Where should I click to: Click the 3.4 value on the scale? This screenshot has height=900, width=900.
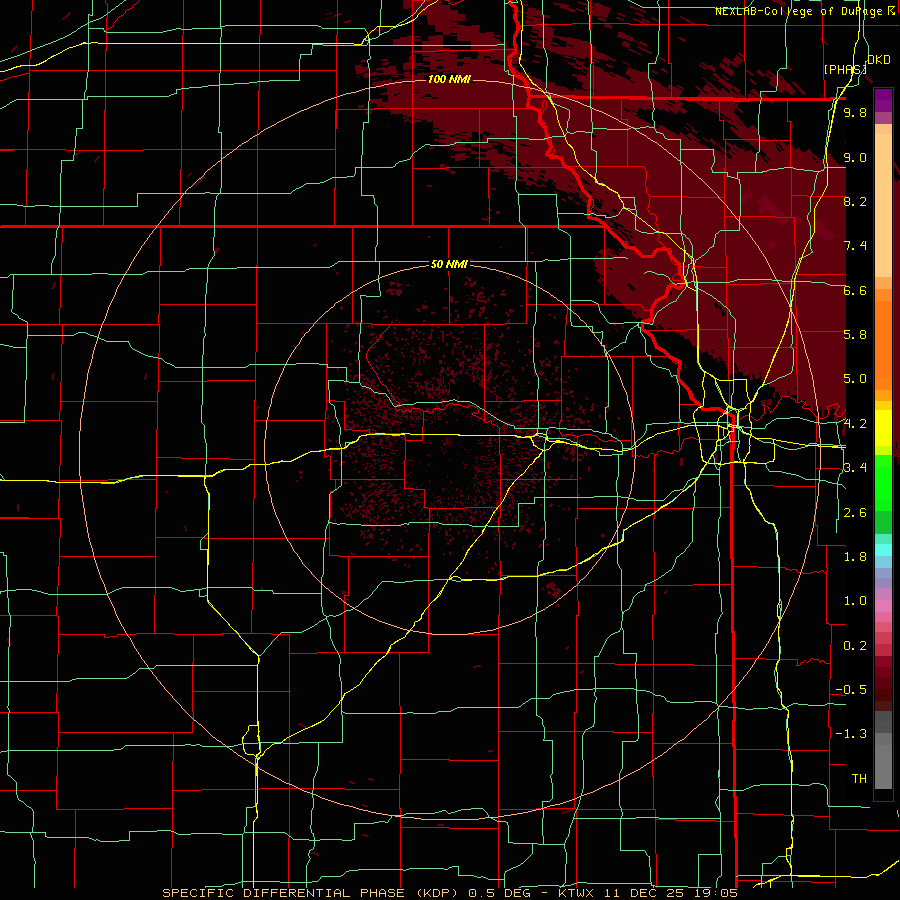855,468
